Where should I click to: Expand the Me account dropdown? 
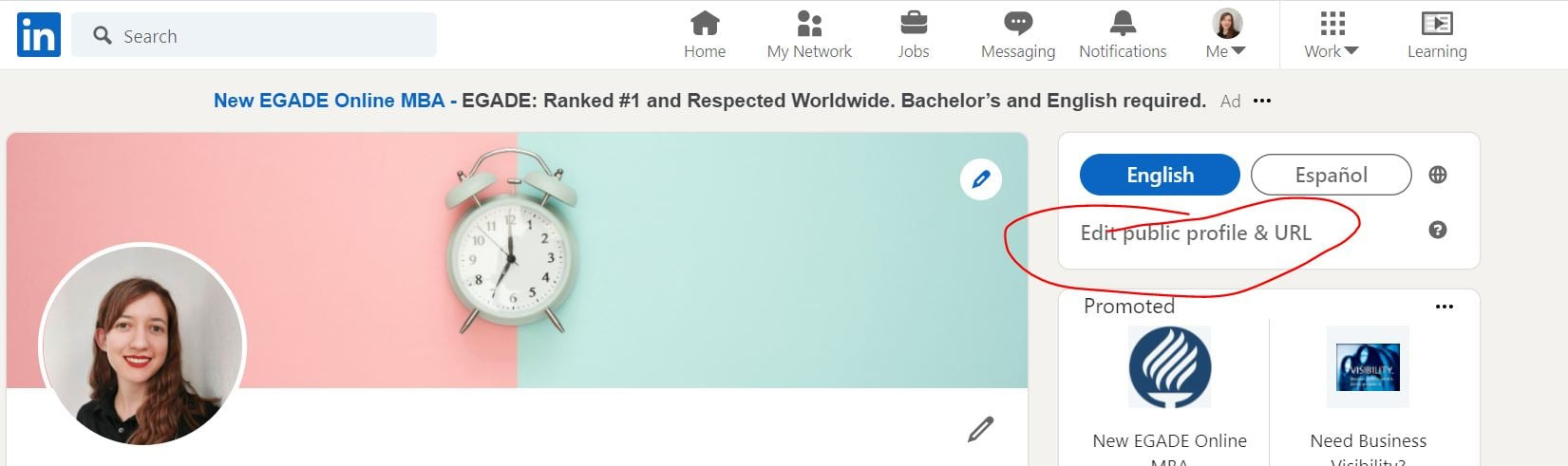[x=1226, y=35]
